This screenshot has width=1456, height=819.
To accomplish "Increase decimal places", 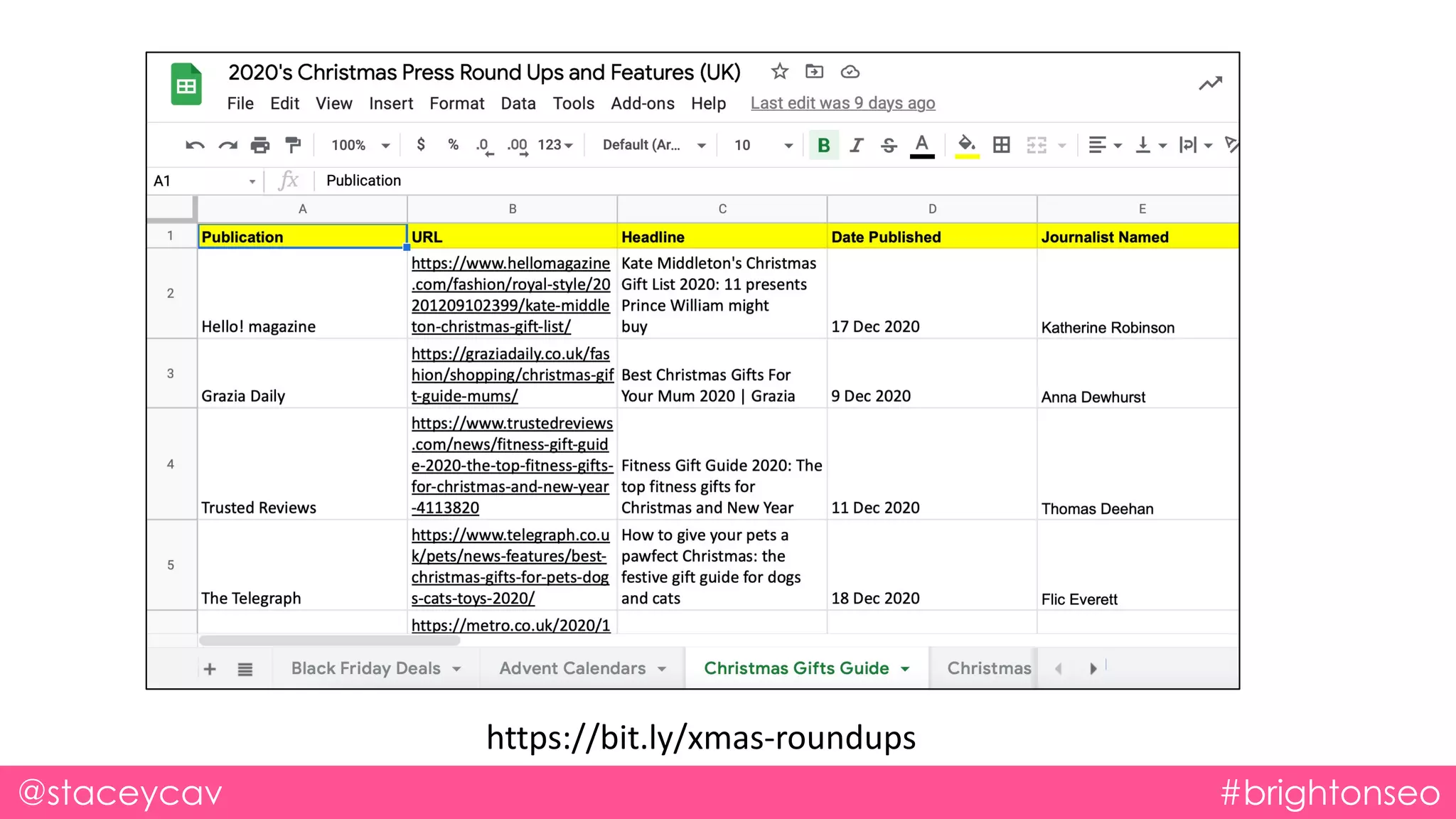I will pos(518,146).
